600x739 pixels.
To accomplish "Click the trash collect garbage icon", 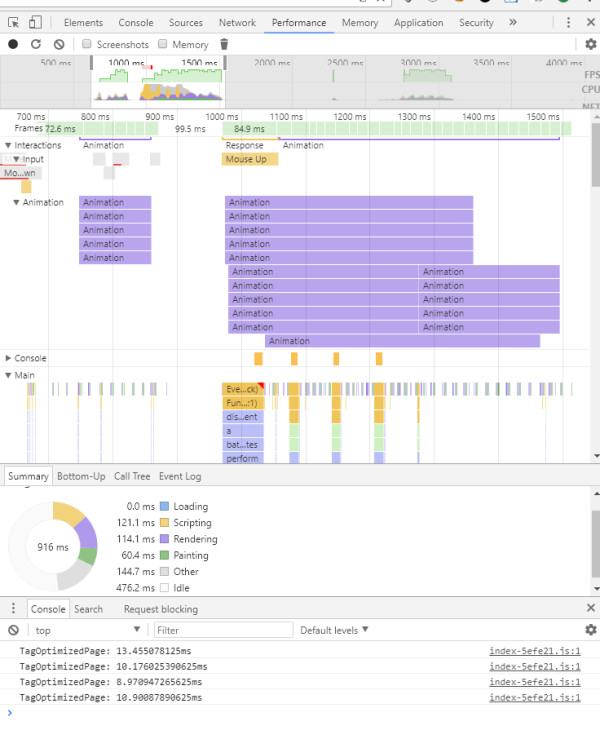I will 224,44.
